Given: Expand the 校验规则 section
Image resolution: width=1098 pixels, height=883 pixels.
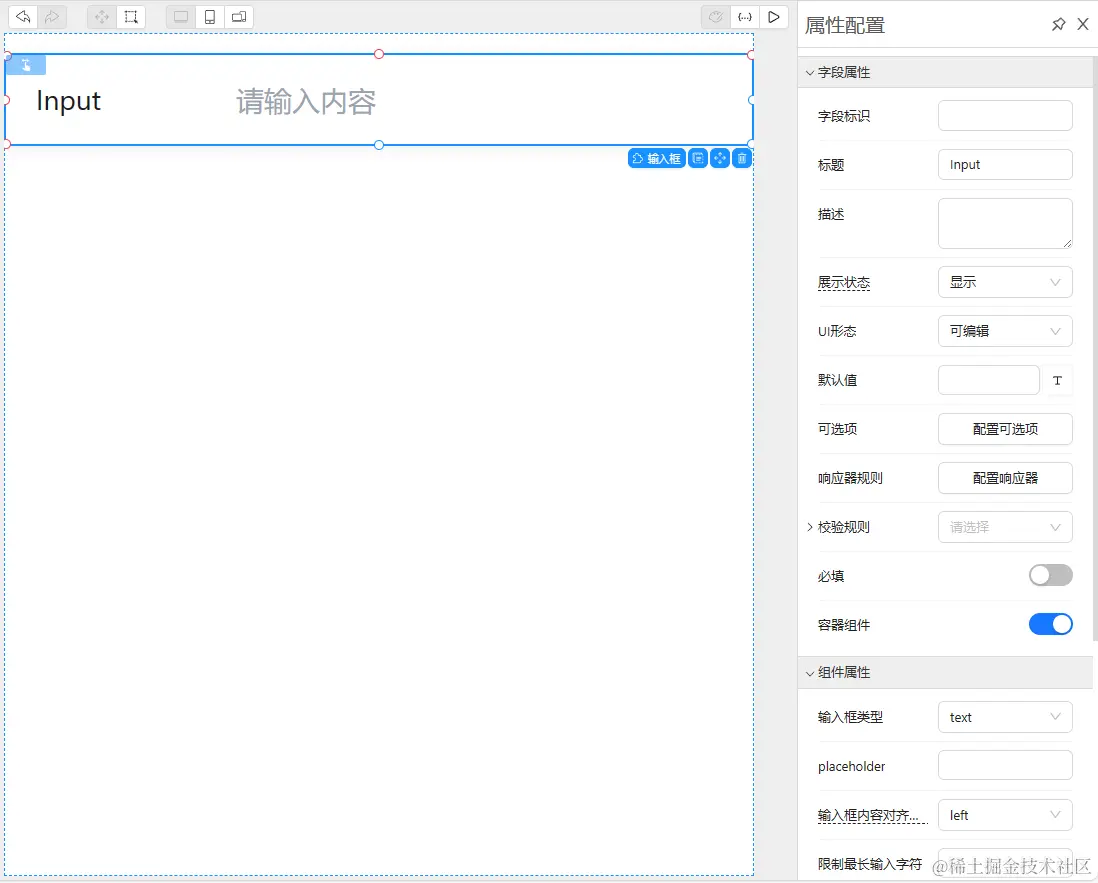Looking at the screenshot, I should (810, 527).
